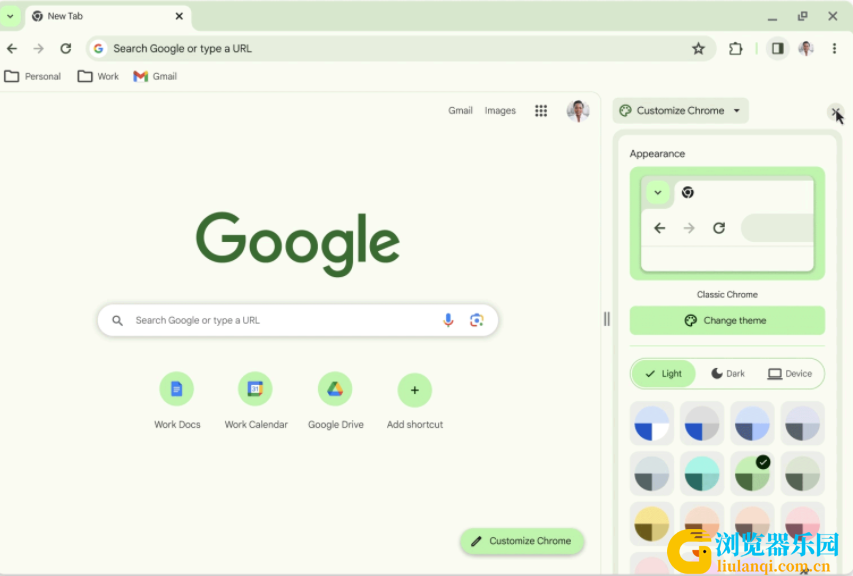This screenshot has height=576, width=853.
Task: Pick the sage grey-green color swatch
Action: pos(802,474)
